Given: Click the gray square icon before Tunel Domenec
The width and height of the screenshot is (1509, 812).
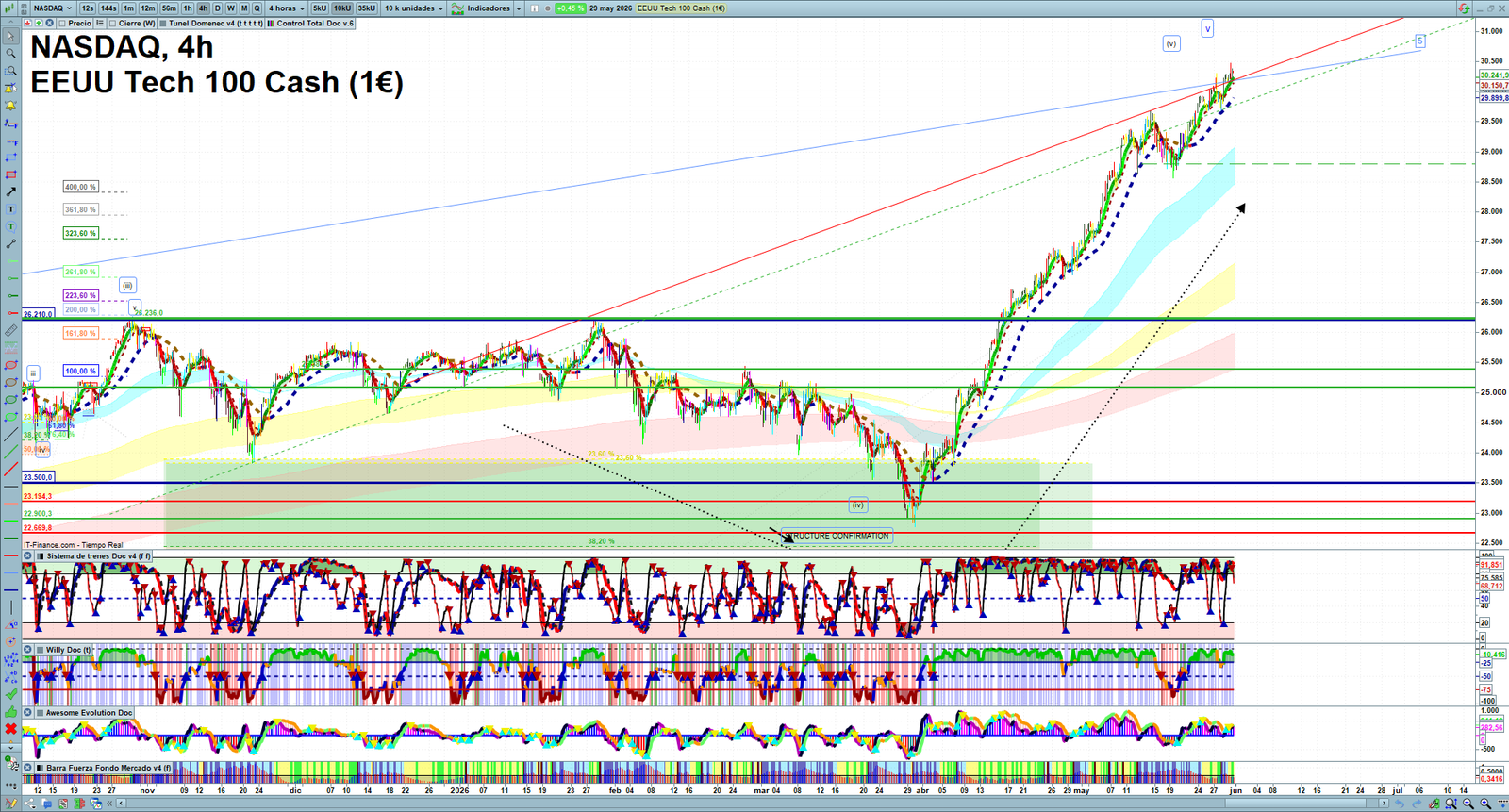Looking at the screenshot, I should coord(162,23).
